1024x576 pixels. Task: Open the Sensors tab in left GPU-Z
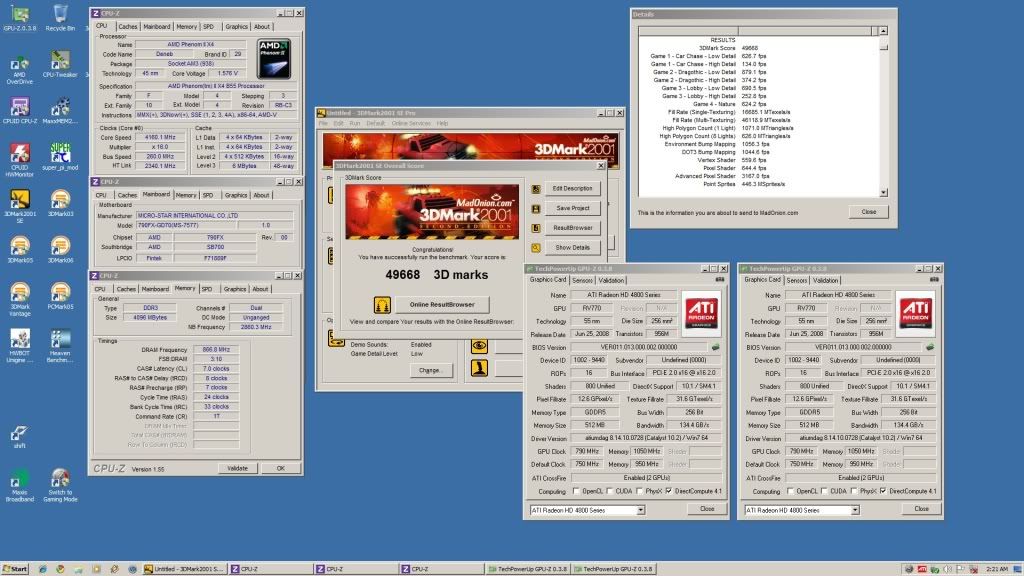coord(583,280)
